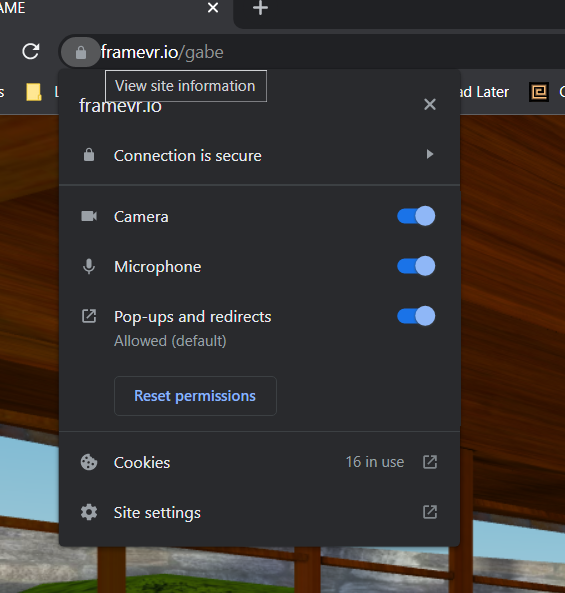The height and width of the screenshot is (593, 565).
Task: Open the Connection is secure row
Action: click(x=259, y=155)
